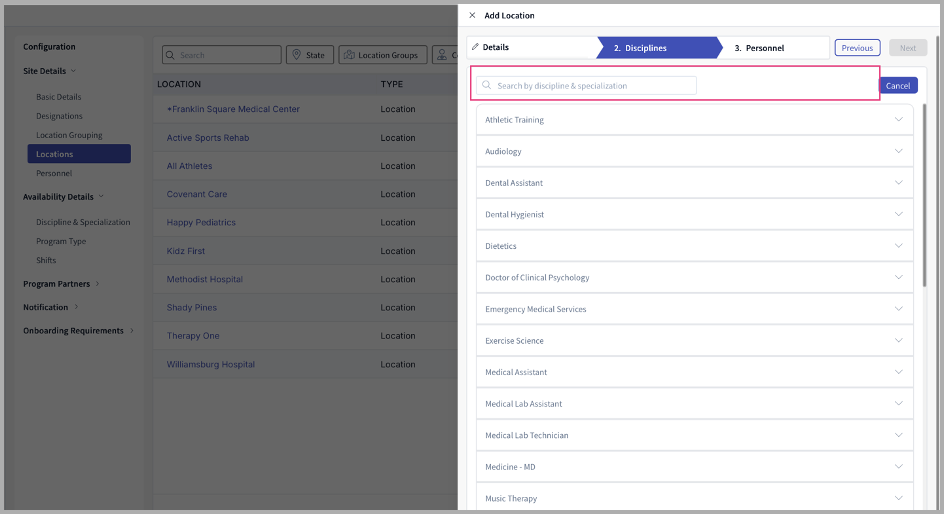
Task: Expand Program Partners in sidebar
Action: 99,284
